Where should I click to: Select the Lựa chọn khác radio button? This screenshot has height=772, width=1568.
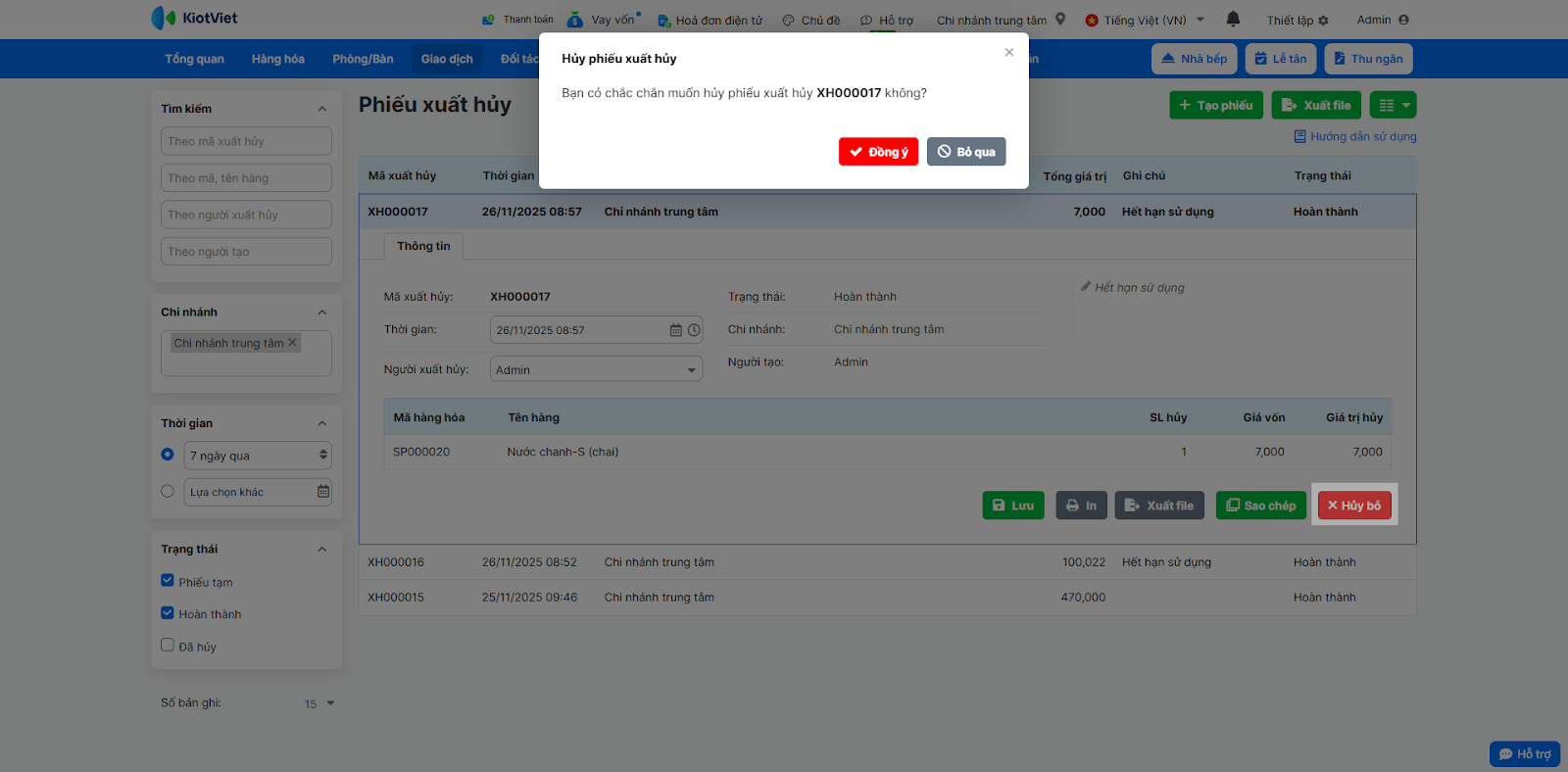[168, 492]
